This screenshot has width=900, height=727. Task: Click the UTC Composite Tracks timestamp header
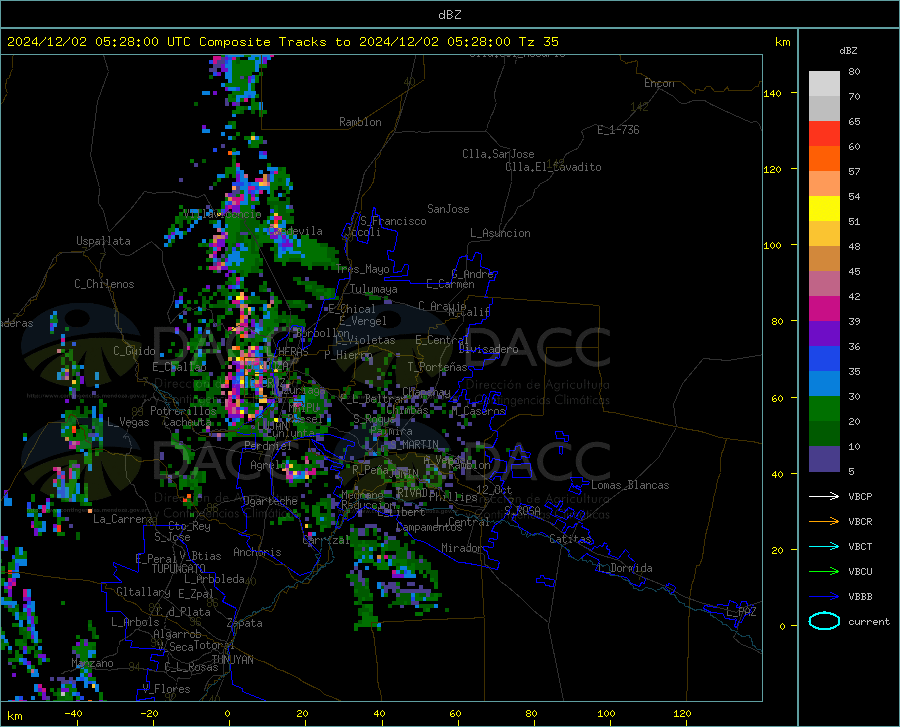282,42
